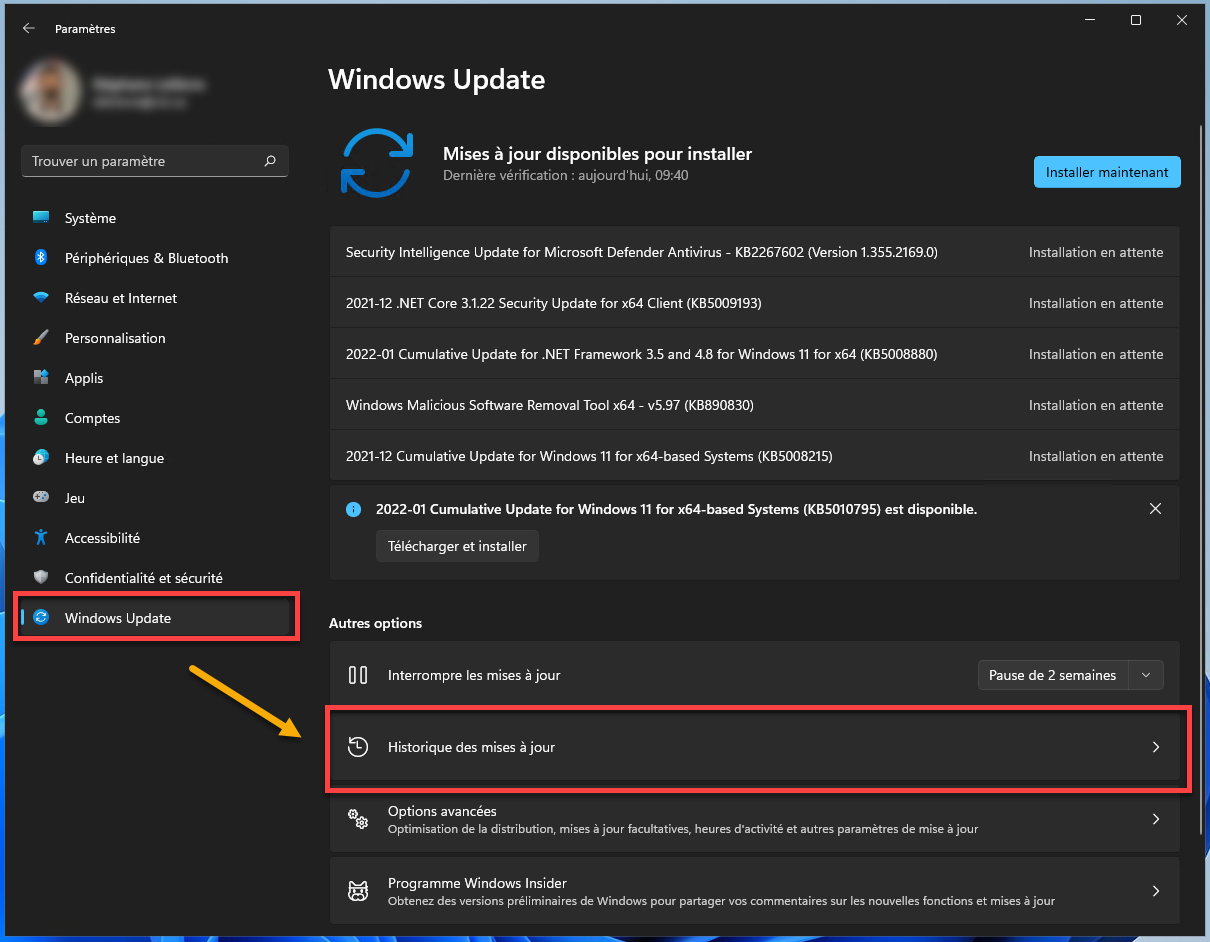Click the Windows Update page heading

[437, 80]
